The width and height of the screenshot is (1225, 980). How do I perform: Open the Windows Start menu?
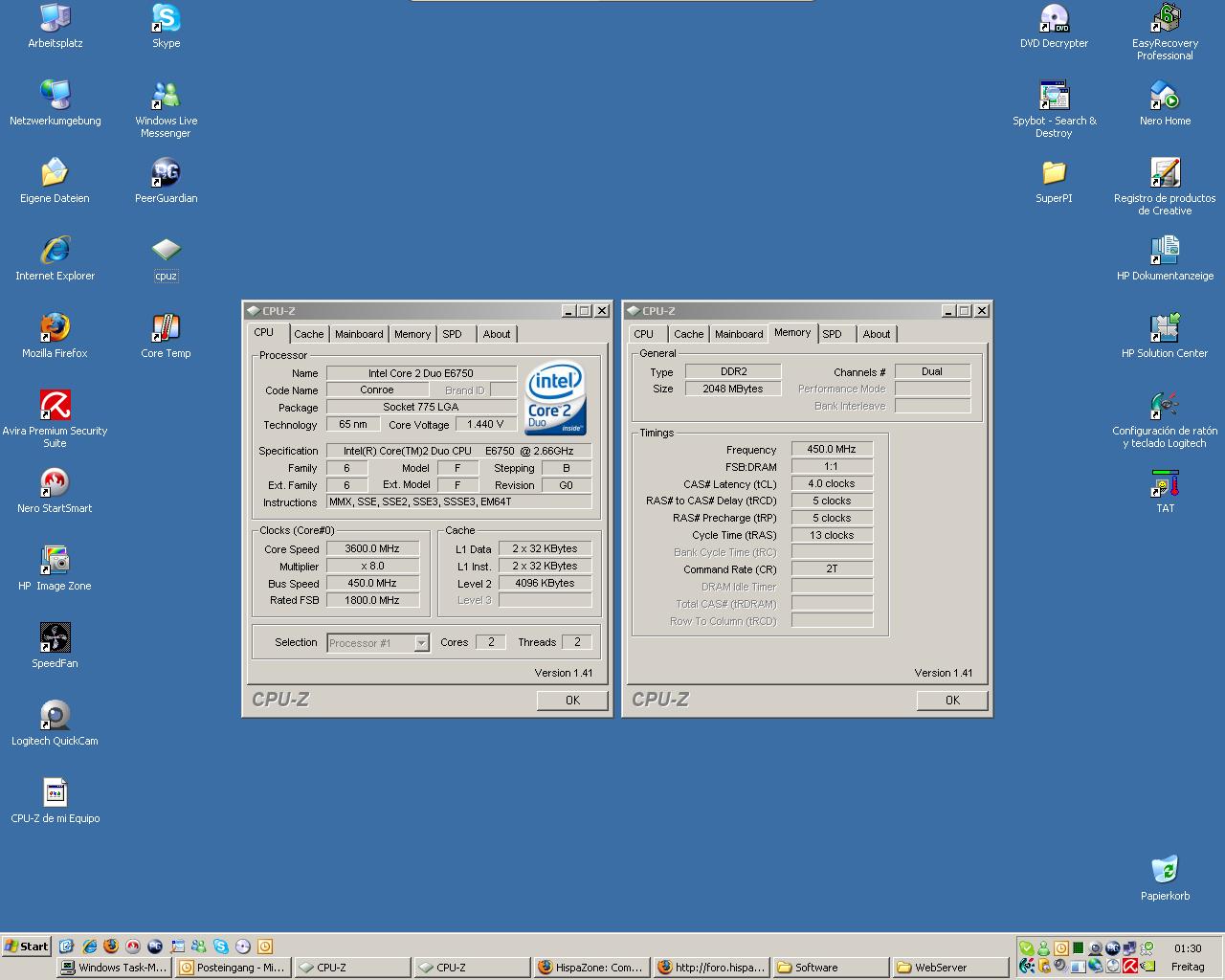(x=26, y=947)
